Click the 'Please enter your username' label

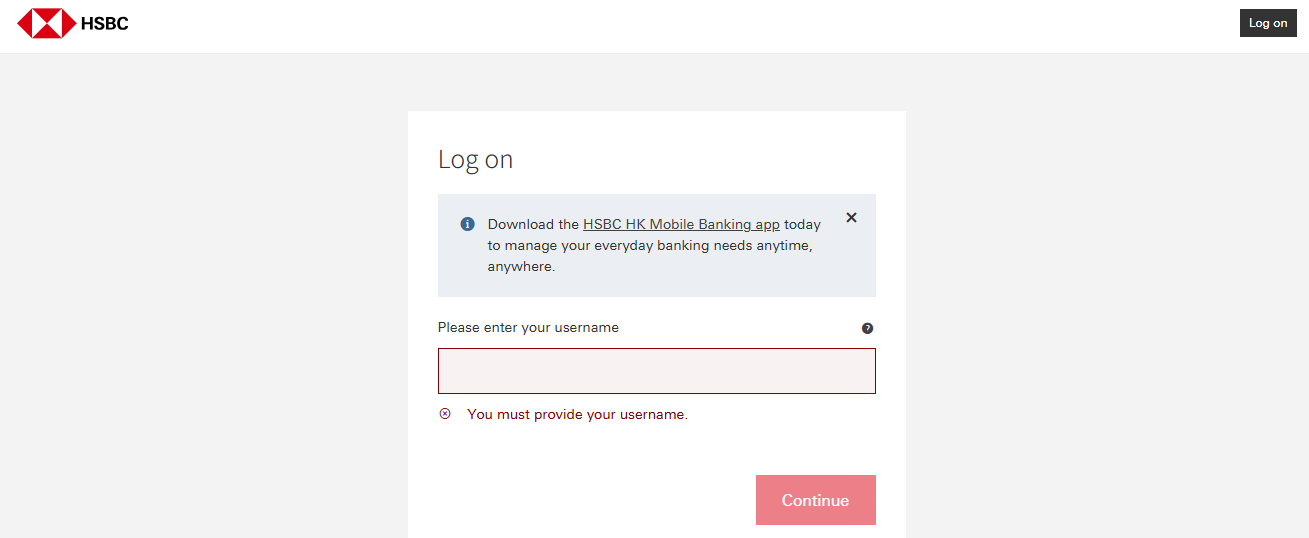528,328
